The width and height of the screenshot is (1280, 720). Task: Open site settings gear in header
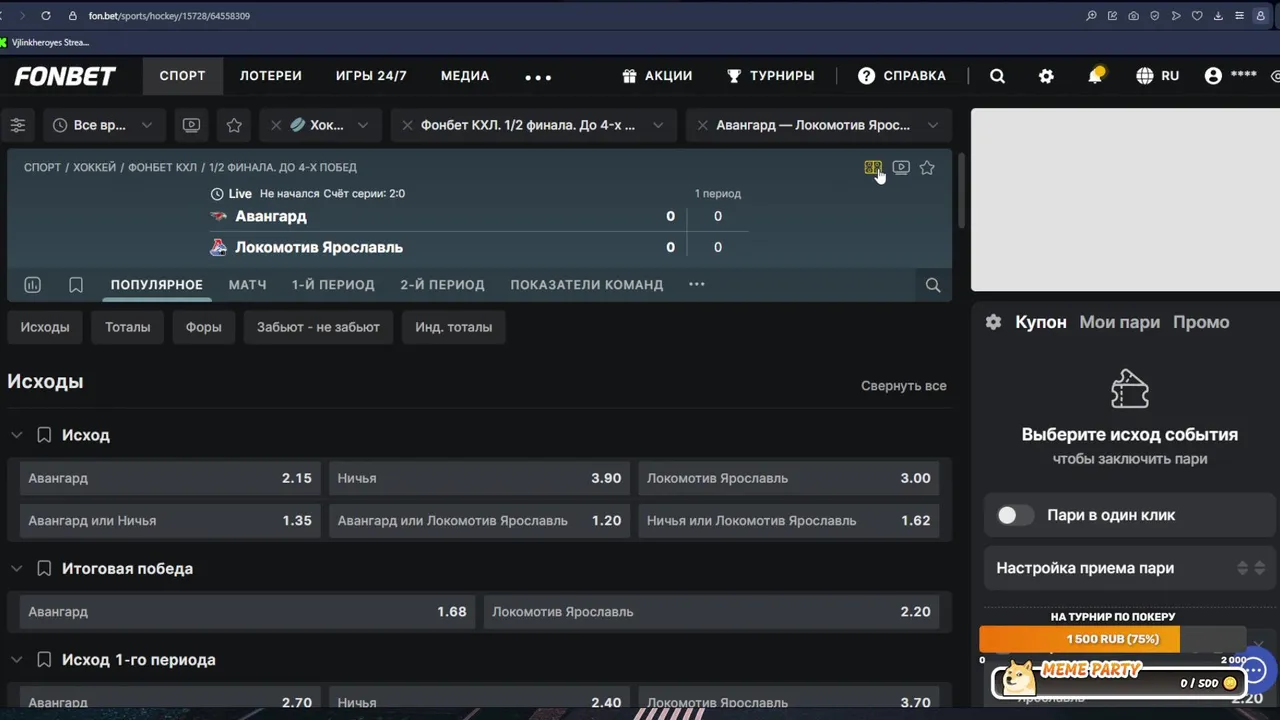1046,76
